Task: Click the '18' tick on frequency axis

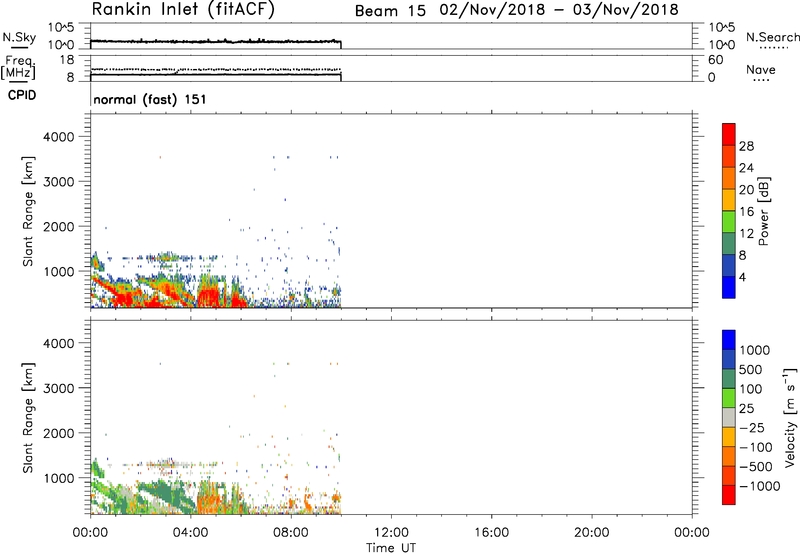Action: click(67, 60)
